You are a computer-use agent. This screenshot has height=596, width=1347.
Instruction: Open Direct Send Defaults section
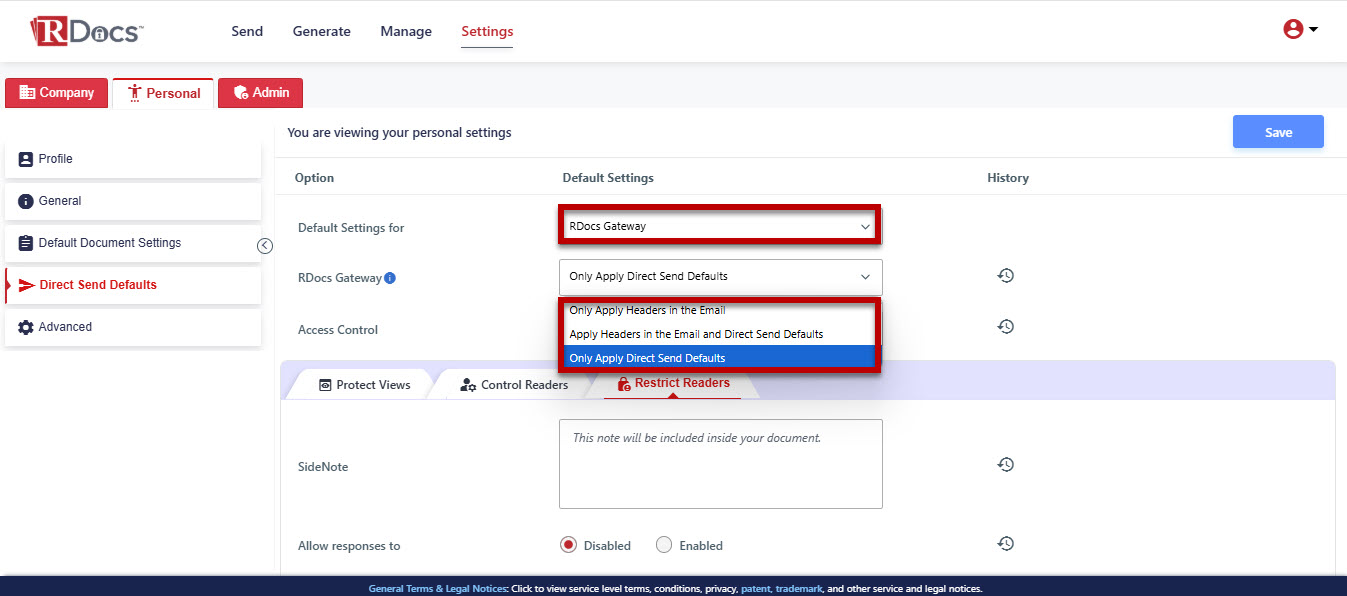tap(133, 285)
